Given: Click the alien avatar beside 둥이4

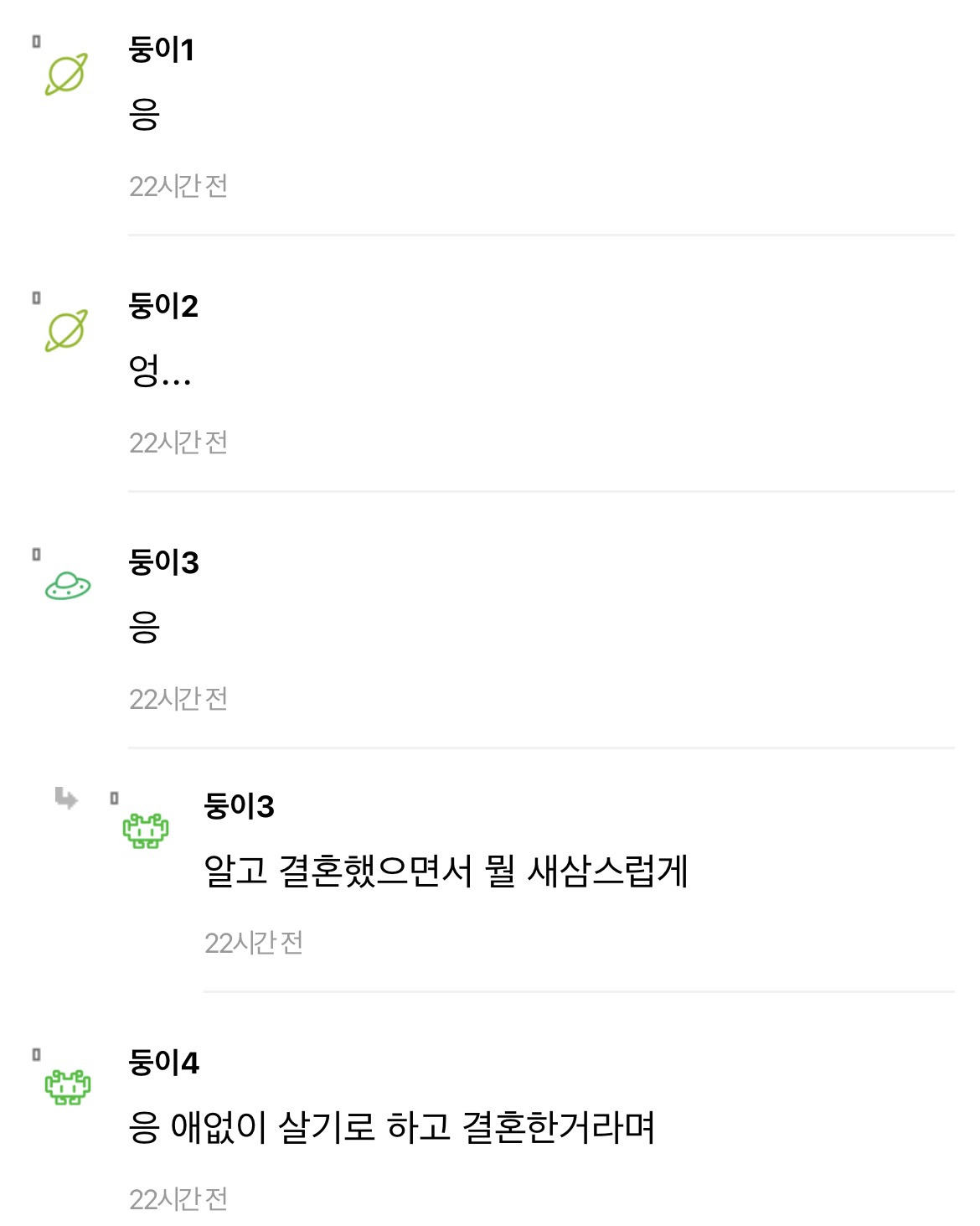Looking at the screenshot, I should click(x=68, y=1087).
